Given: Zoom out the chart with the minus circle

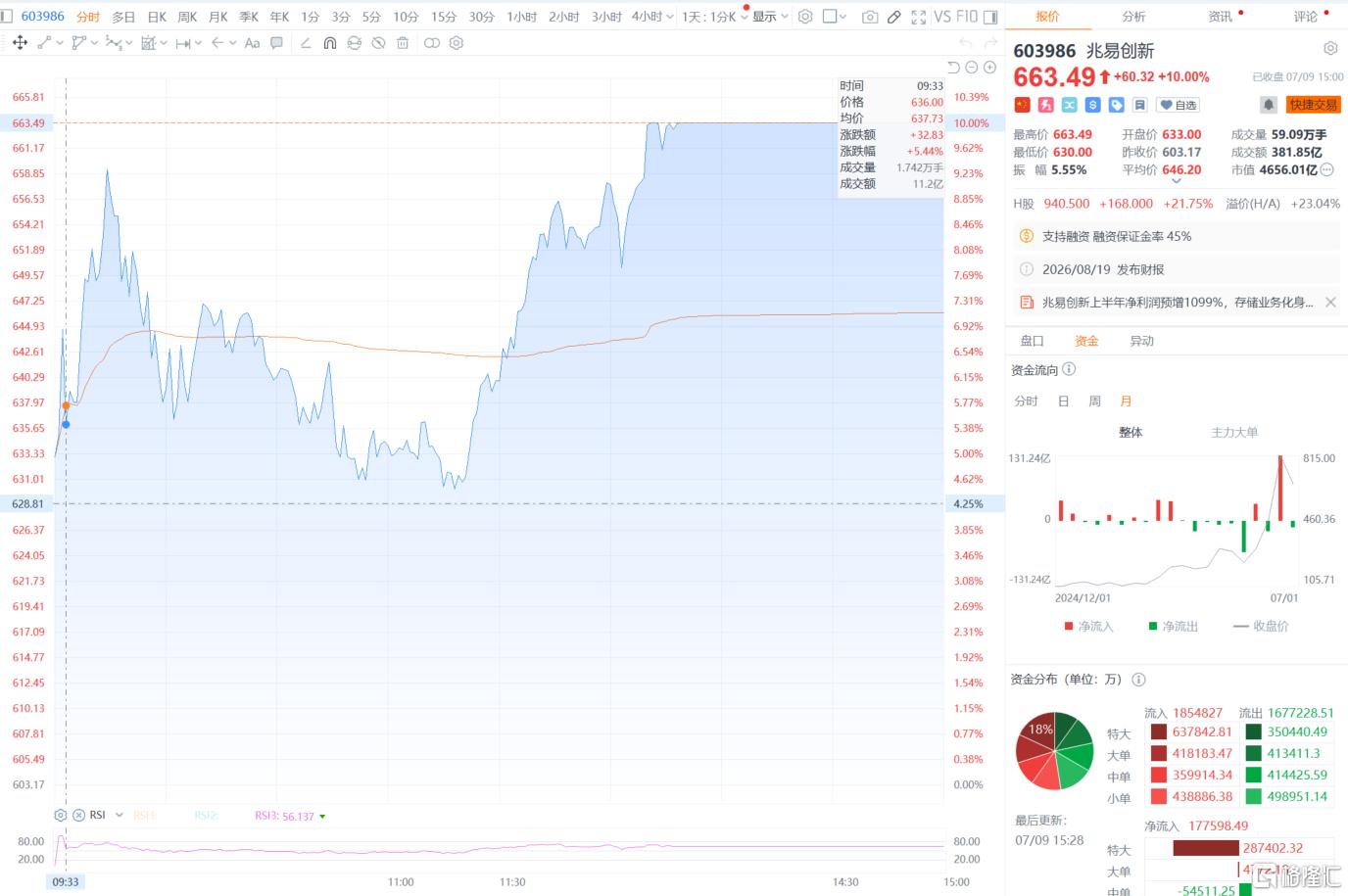Looking at the screenshot, I should tap(972, 67).
